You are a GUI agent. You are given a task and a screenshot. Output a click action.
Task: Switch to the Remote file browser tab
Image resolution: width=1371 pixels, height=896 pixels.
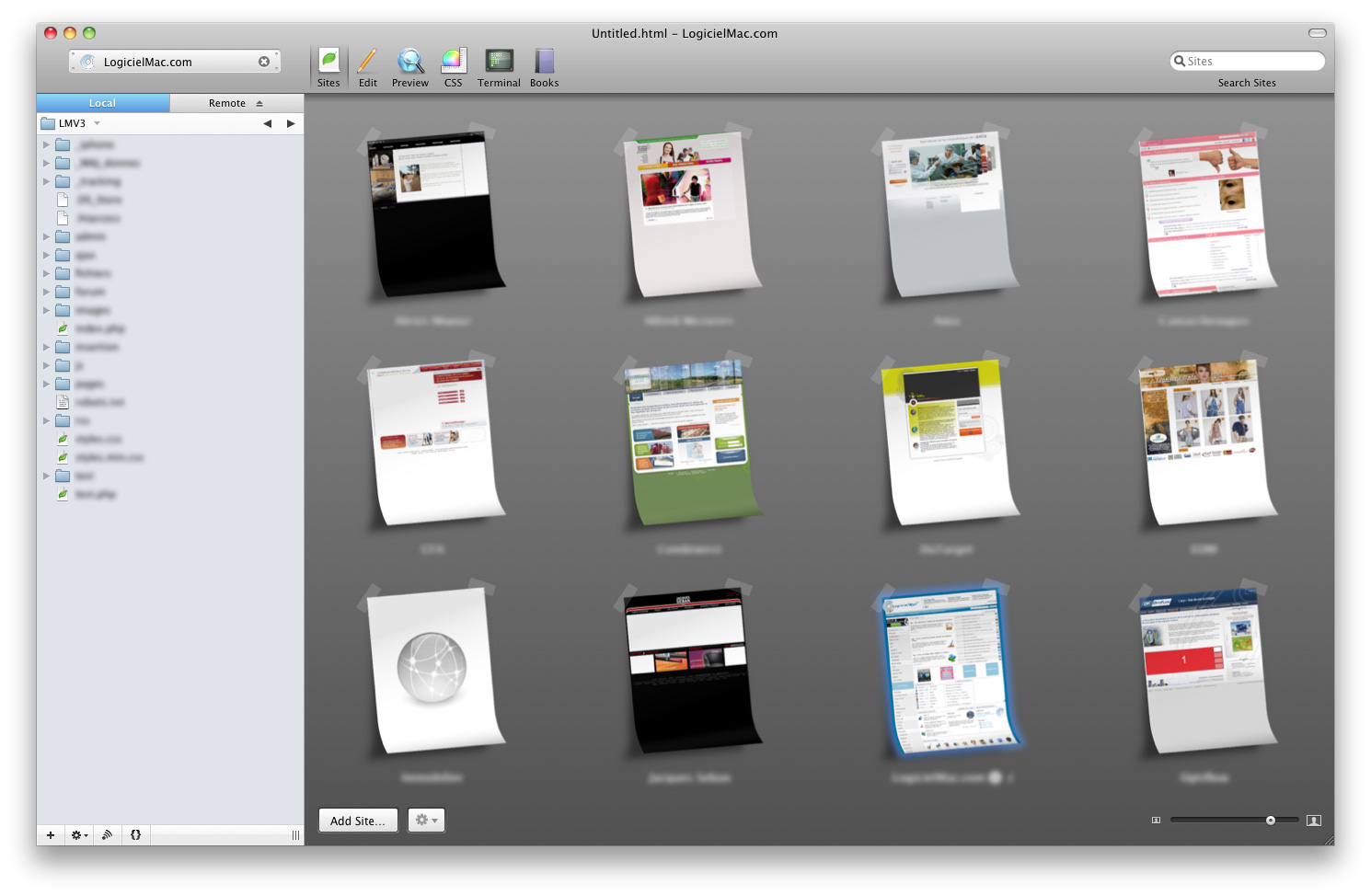click(x=226, y=103)
